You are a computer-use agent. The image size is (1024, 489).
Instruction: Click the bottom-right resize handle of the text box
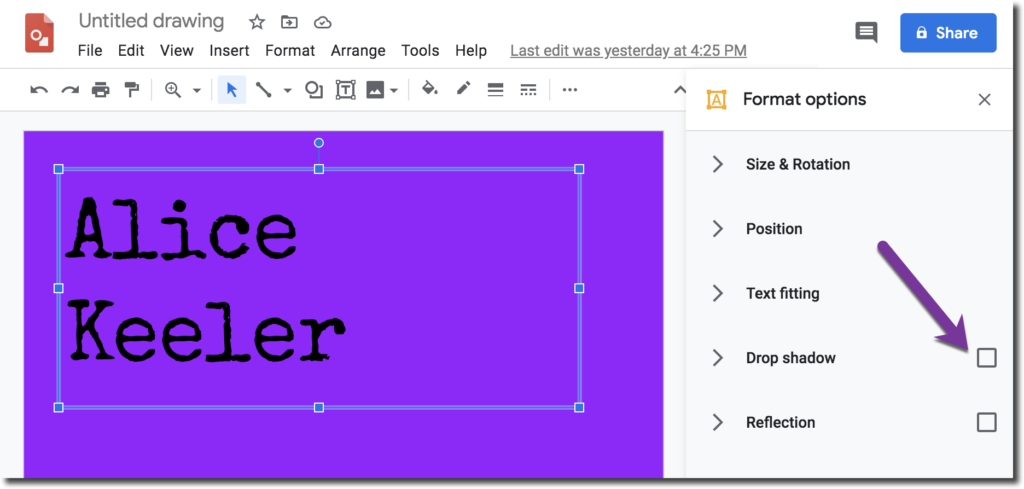tap(579, 407)
